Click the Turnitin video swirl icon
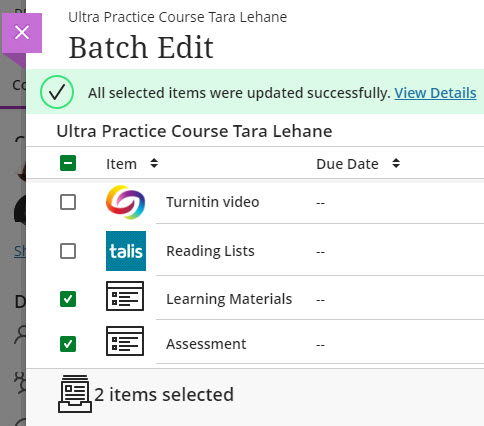 pos(126,202)
